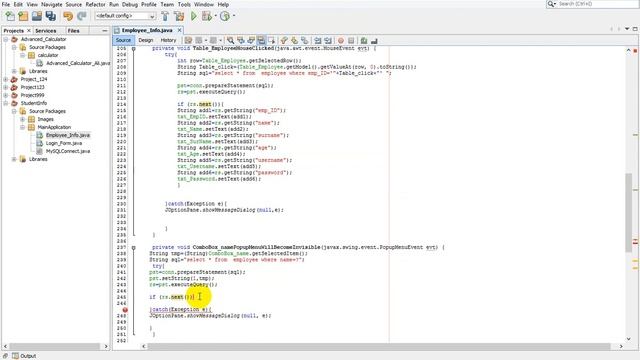Select Advanced_Calculator_All.java in tree

click(78, 63)
